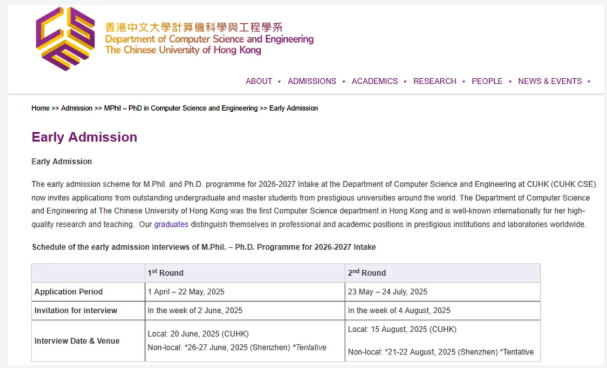The width and height of the screenshot is (607, 368).
Task: Click the schedule of early admission interviews heading
Action: 204,247
